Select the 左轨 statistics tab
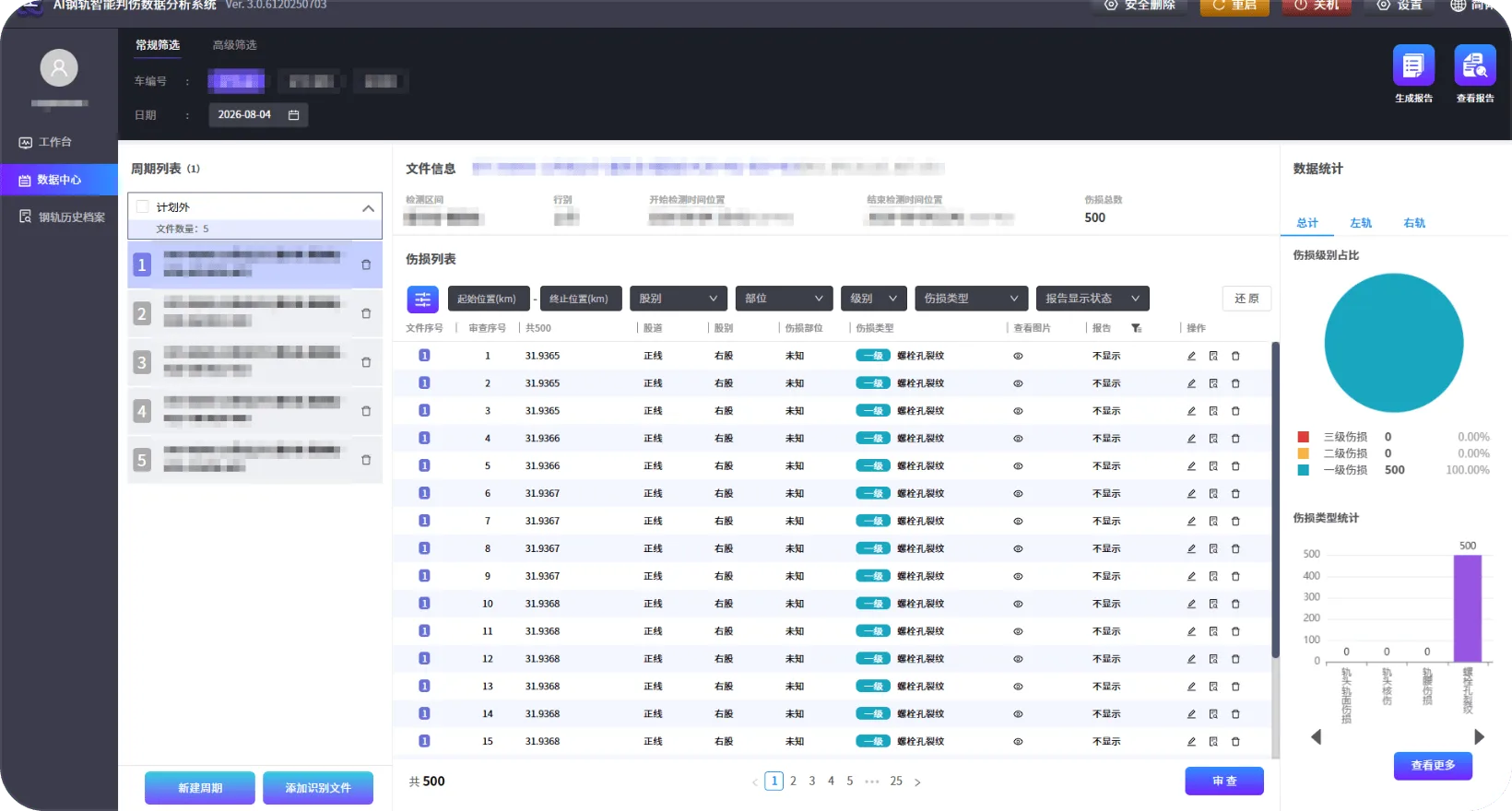Screen dimensions: 1512x811 click(1361, 223)
